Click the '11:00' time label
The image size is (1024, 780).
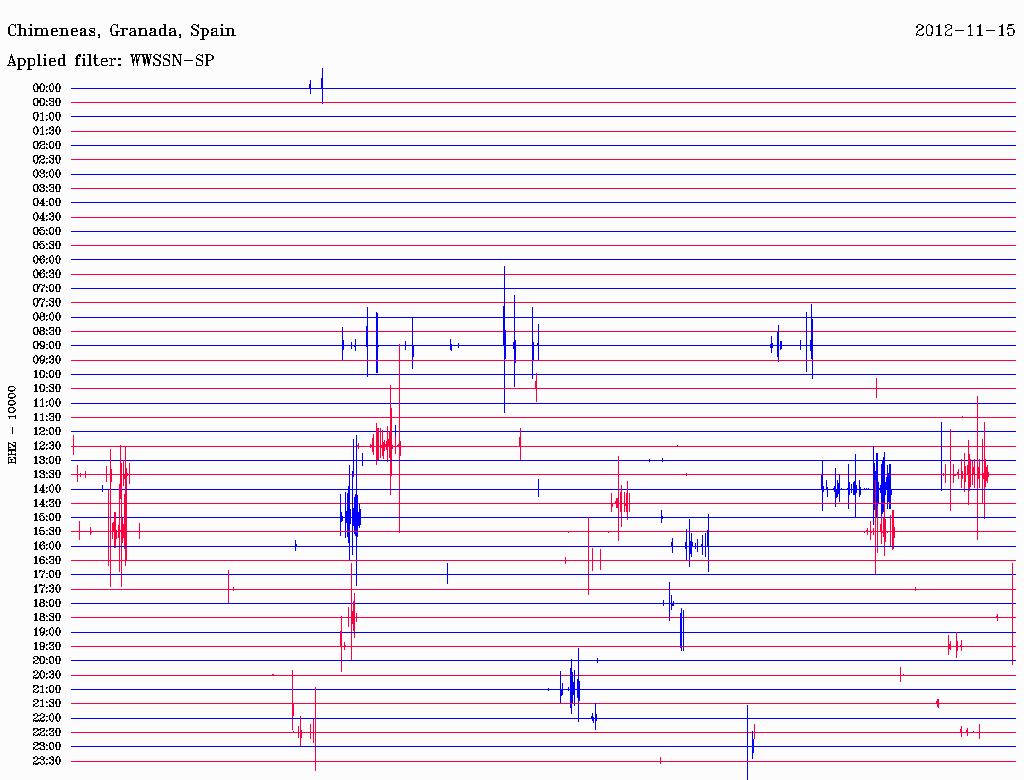(47, 403)
